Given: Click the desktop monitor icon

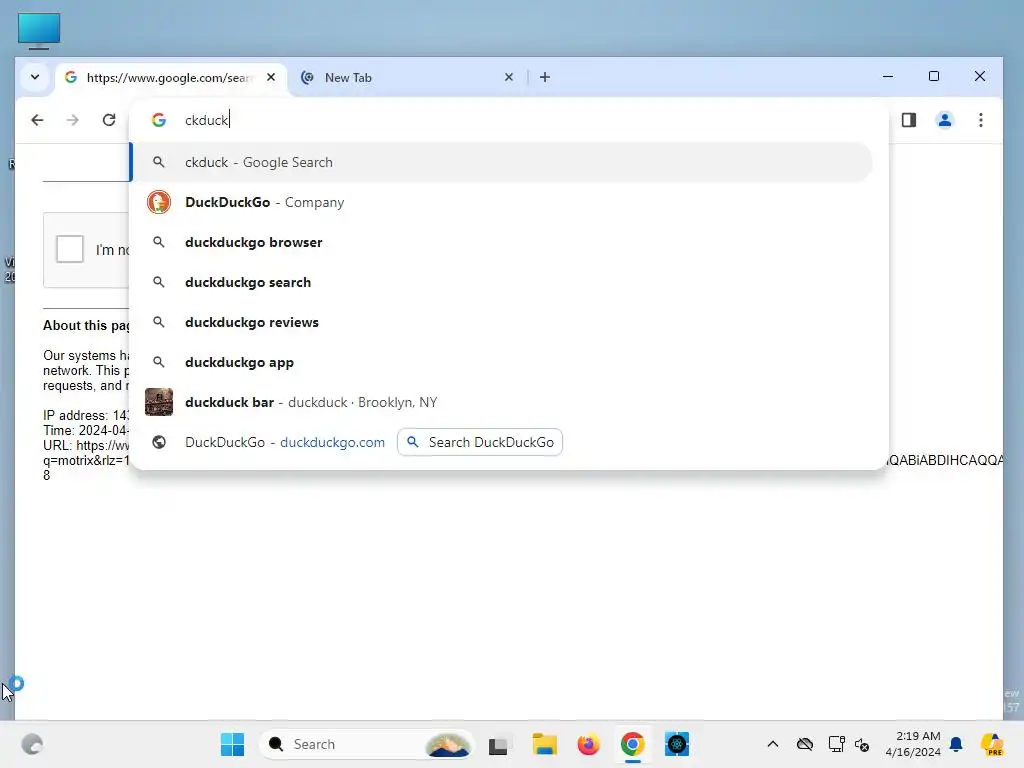Looking at the screenshot, I should [39, 31].
